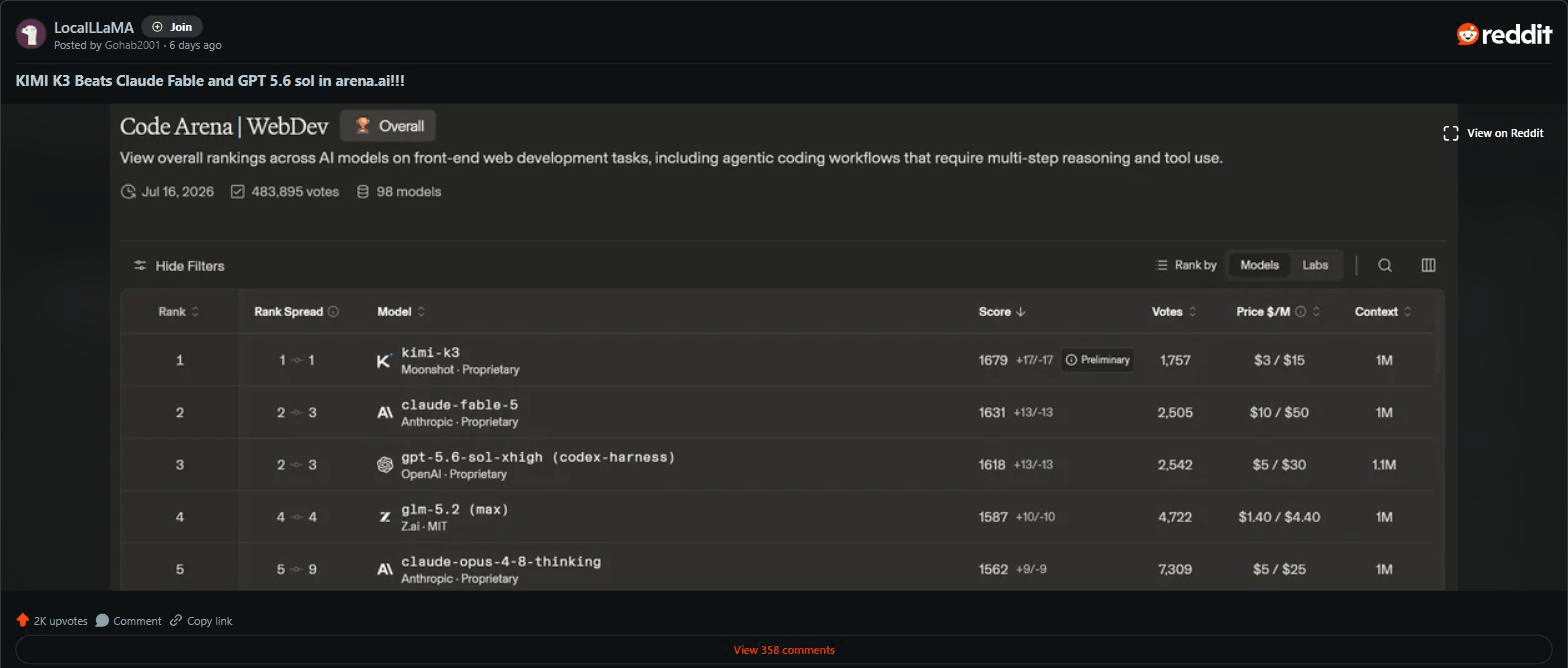Click the Join subreddit button
The image size is (1568, 668).
click(x=172, y=27)
